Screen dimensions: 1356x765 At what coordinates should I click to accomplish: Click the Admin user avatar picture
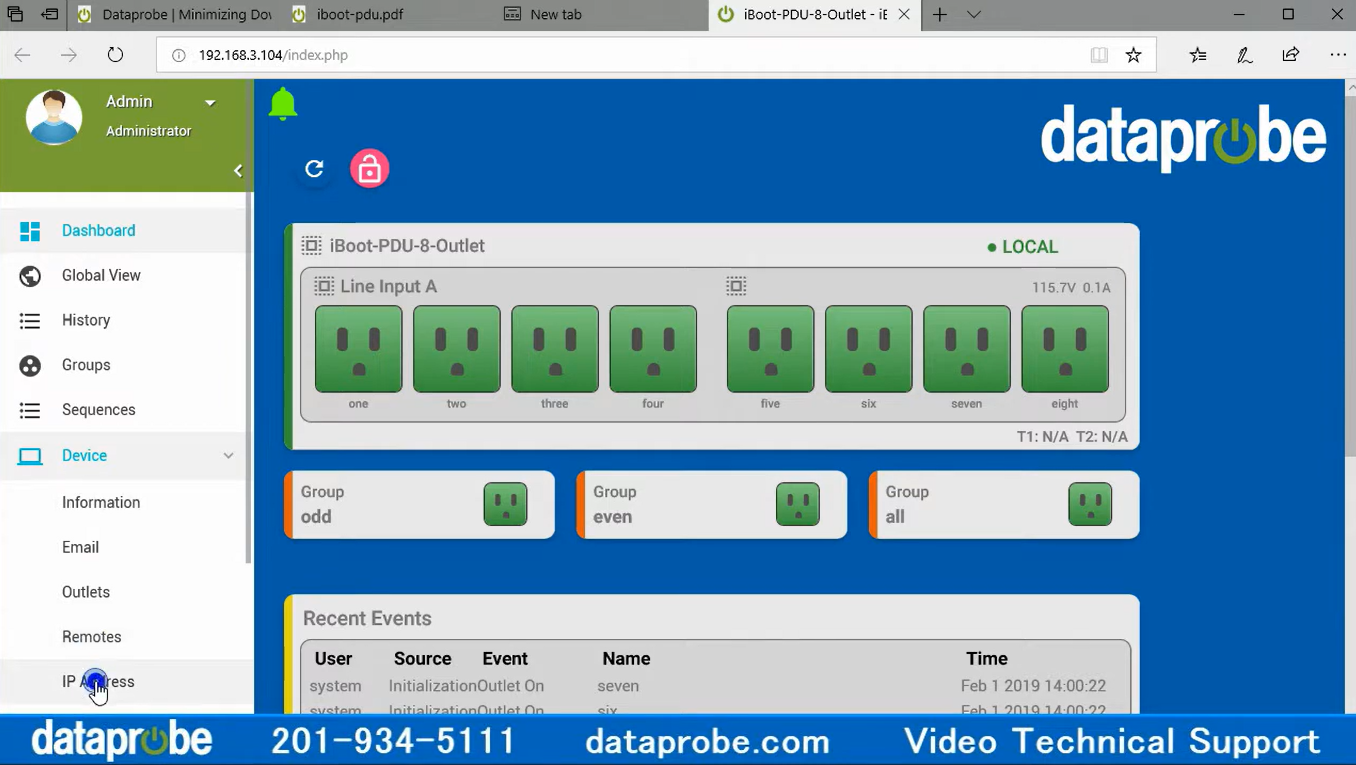[x=54, y=117]
